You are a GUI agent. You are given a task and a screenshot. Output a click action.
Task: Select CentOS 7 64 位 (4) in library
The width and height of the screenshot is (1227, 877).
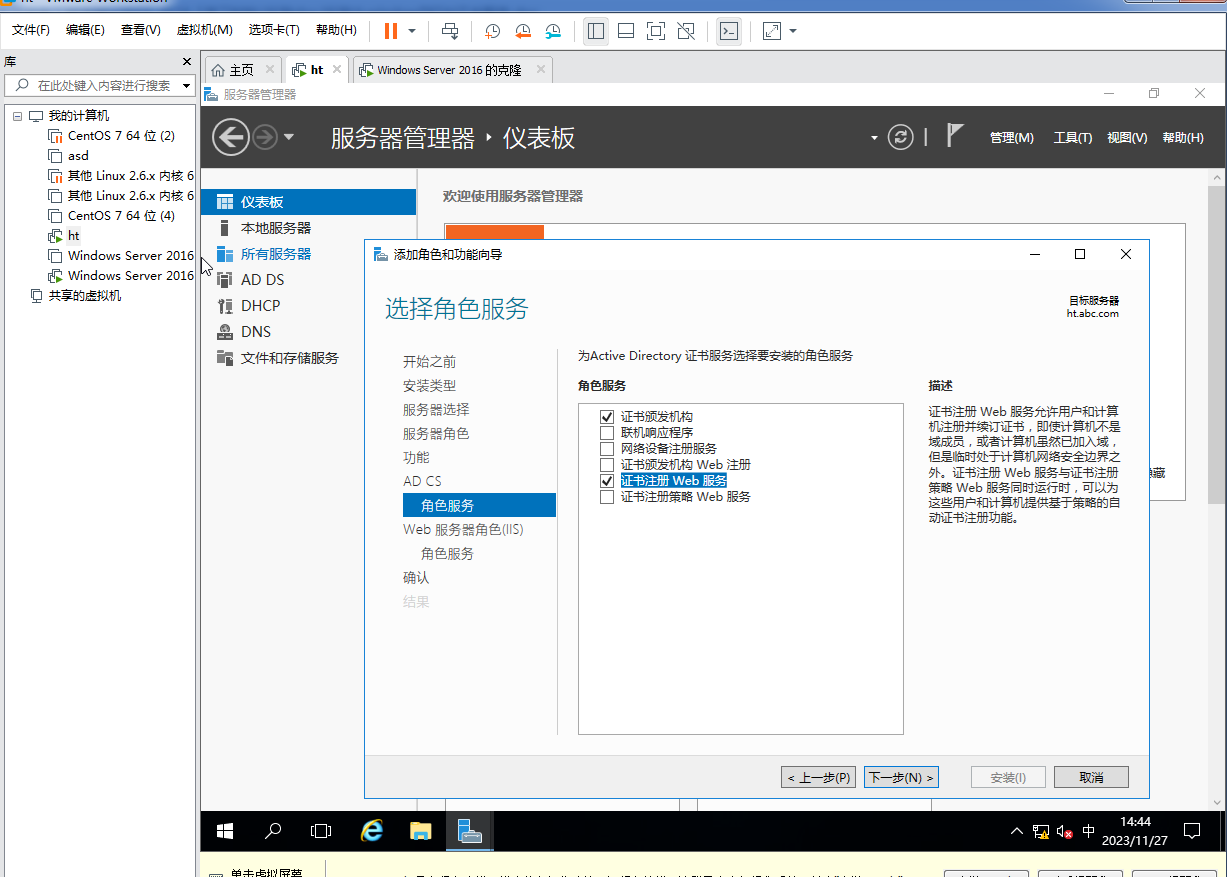(121, 216)
